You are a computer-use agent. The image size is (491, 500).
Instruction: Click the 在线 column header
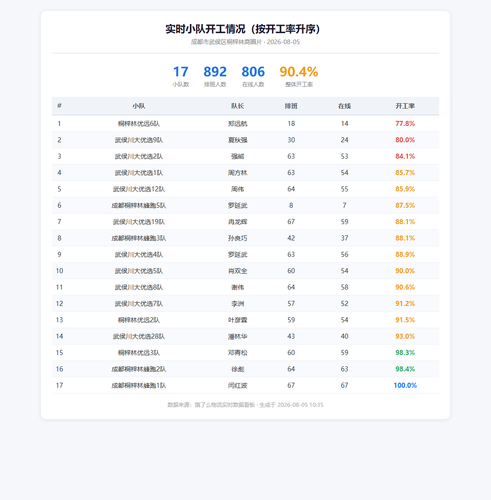pyautogui.click(x=344, y=106)
